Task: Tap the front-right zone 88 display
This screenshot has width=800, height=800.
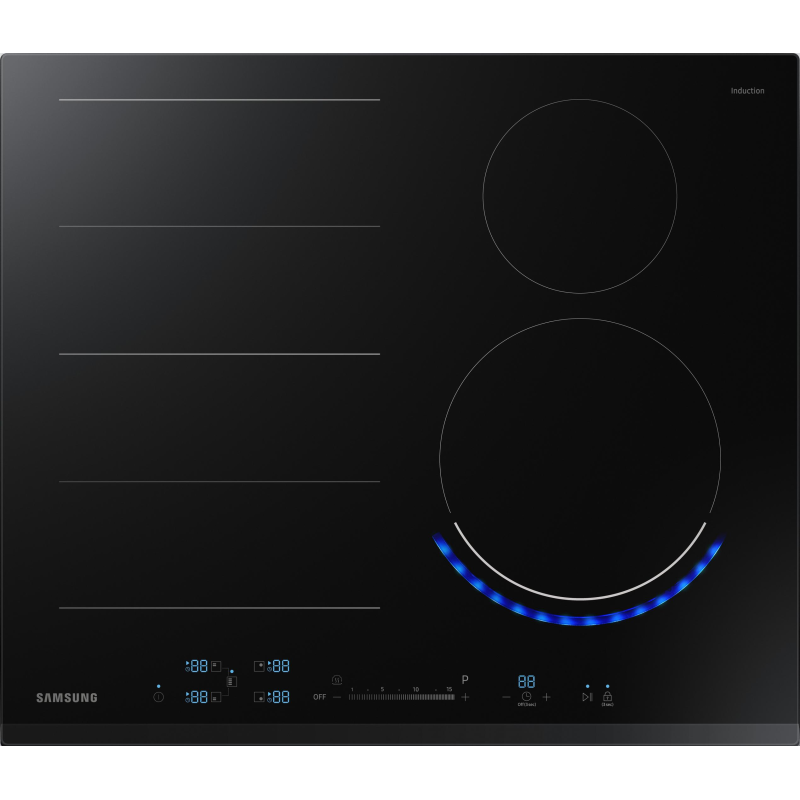Action: (281, 697)
